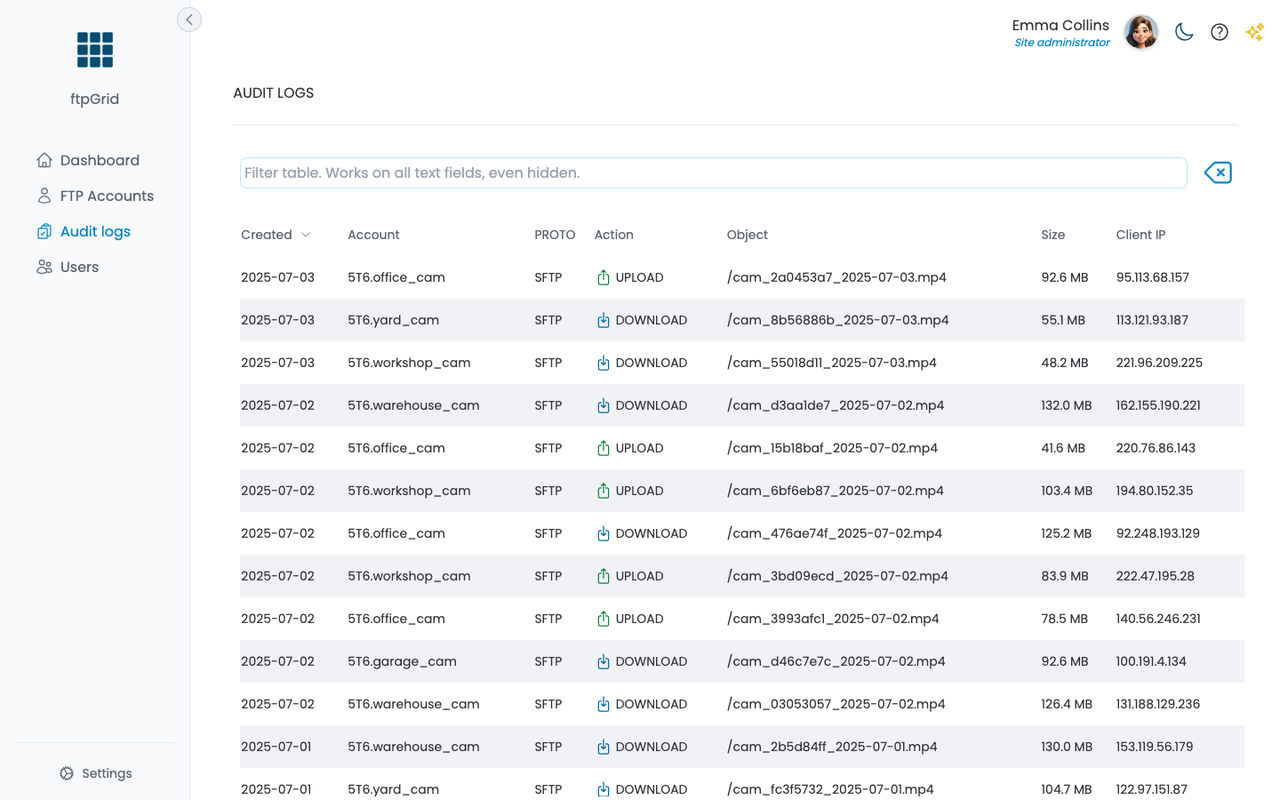This screenshot has height=800, width=1280.
Task: Click the Users group icon
Action: click(44, 267)
